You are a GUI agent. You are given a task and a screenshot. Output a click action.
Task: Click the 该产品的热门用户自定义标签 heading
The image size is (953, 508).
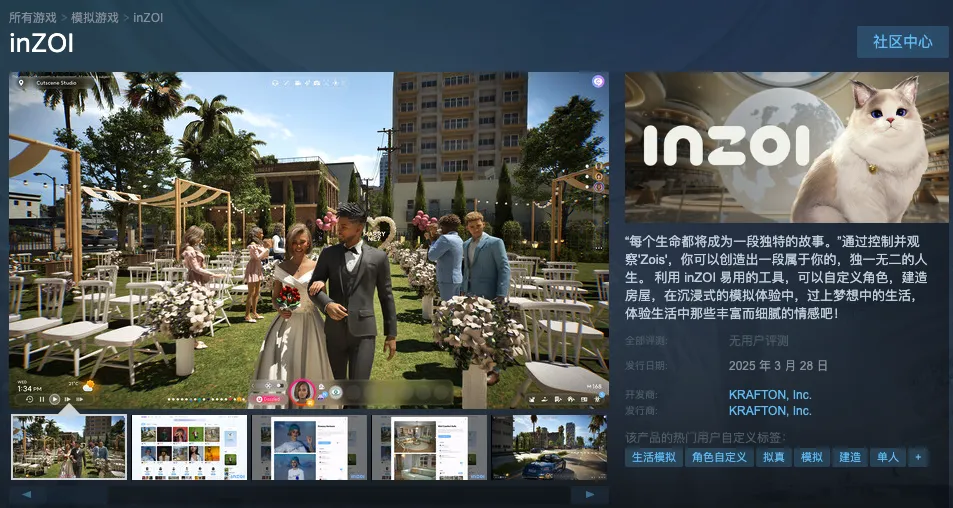pos(705,438)
